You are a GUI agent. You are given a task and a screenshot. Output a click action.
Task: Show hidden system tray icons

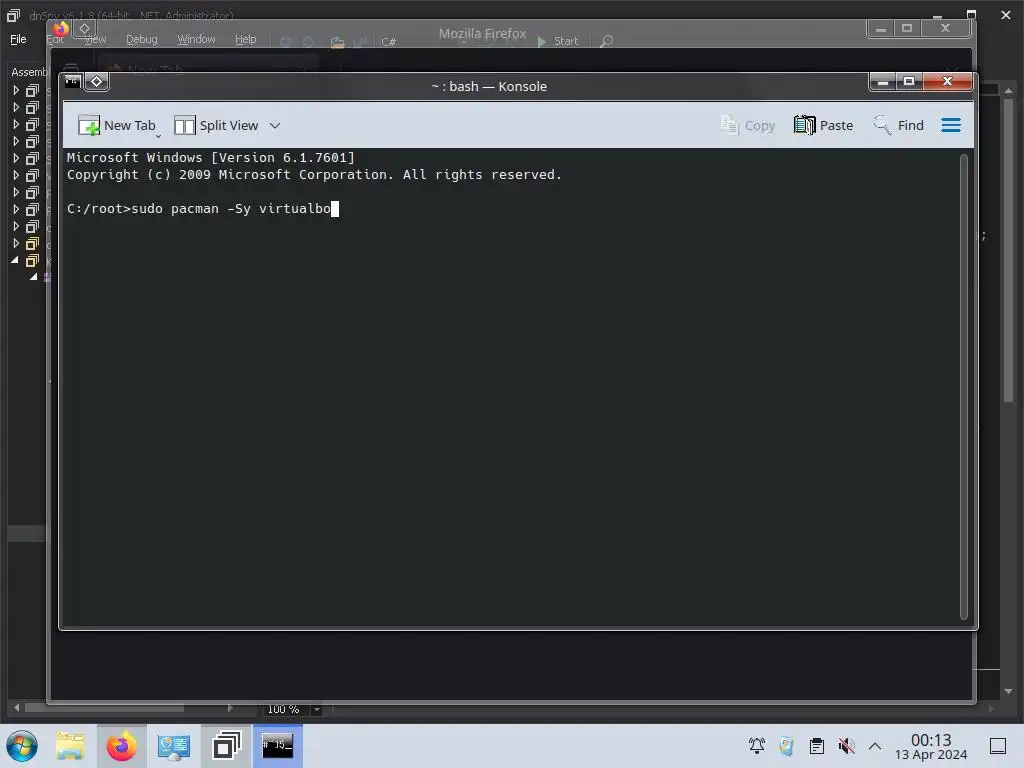click(875, 746)
